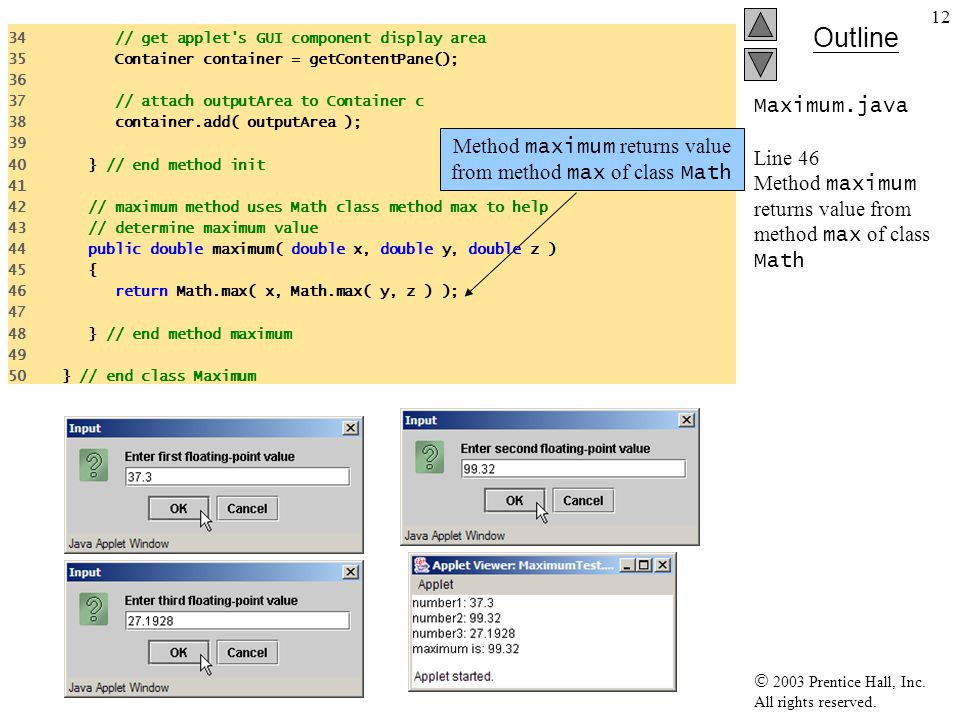This screenshot has height=720, width=960.
Task: Close the second floating-point Input dialog
Action: (686, 420)
